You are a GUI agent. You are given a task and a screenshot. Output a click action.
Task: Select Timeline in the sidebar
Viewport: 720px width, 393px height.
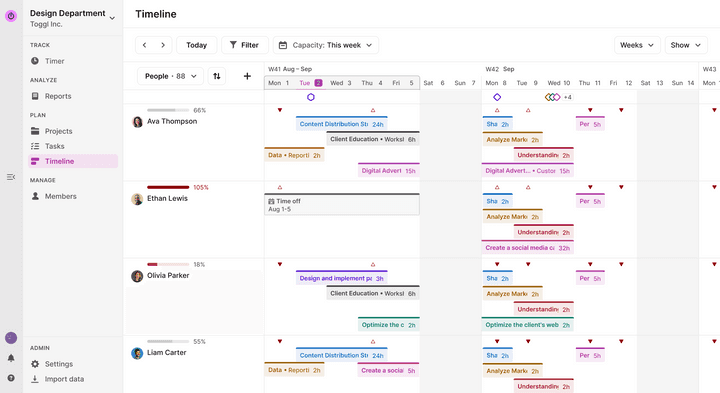pyautogui.click(x=73, y=161)
